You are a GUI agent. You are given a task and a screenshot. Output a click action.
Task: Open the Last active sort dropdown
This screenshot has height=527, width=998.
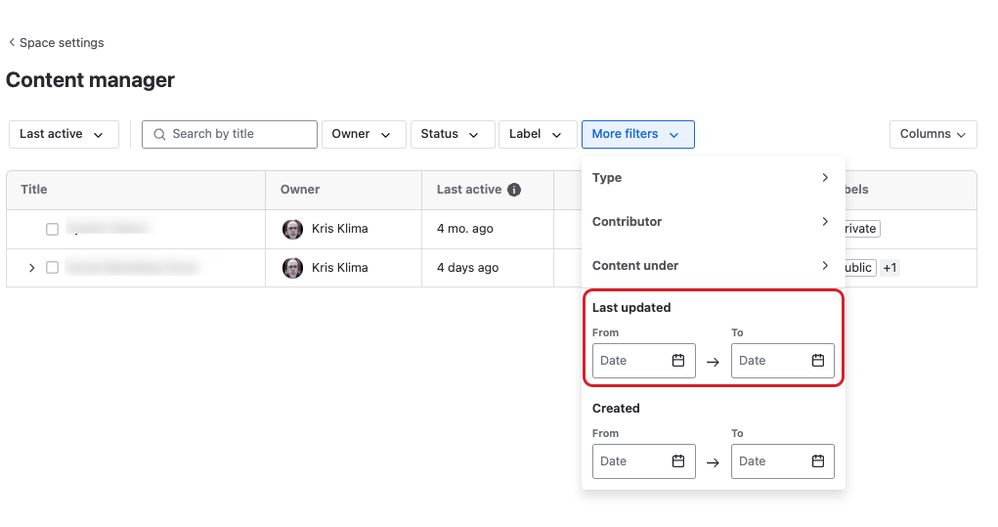point(64,134)
